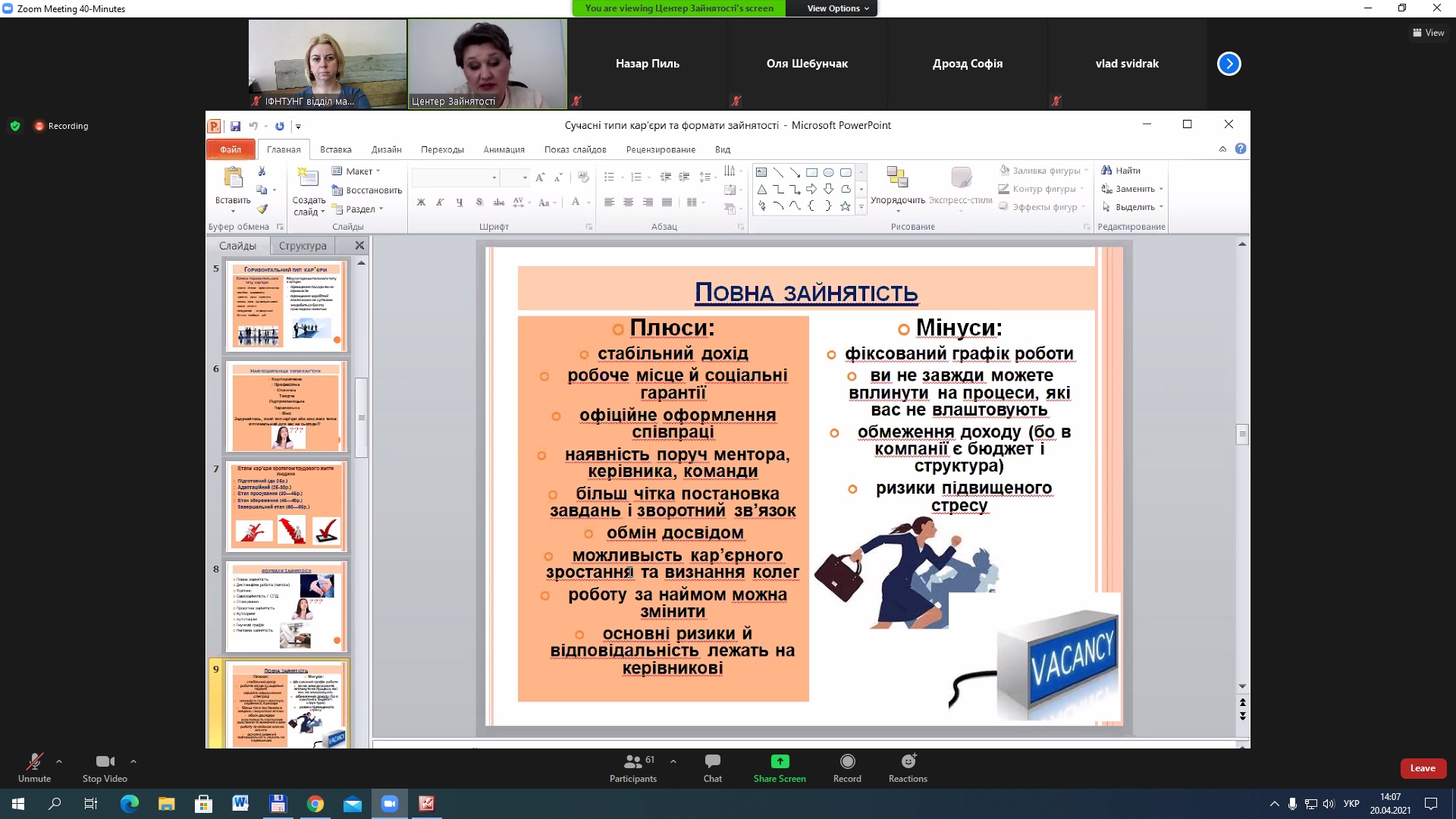Switch layout via the View button
Screen dimensions: 1456x819
tap(1428, 33)
